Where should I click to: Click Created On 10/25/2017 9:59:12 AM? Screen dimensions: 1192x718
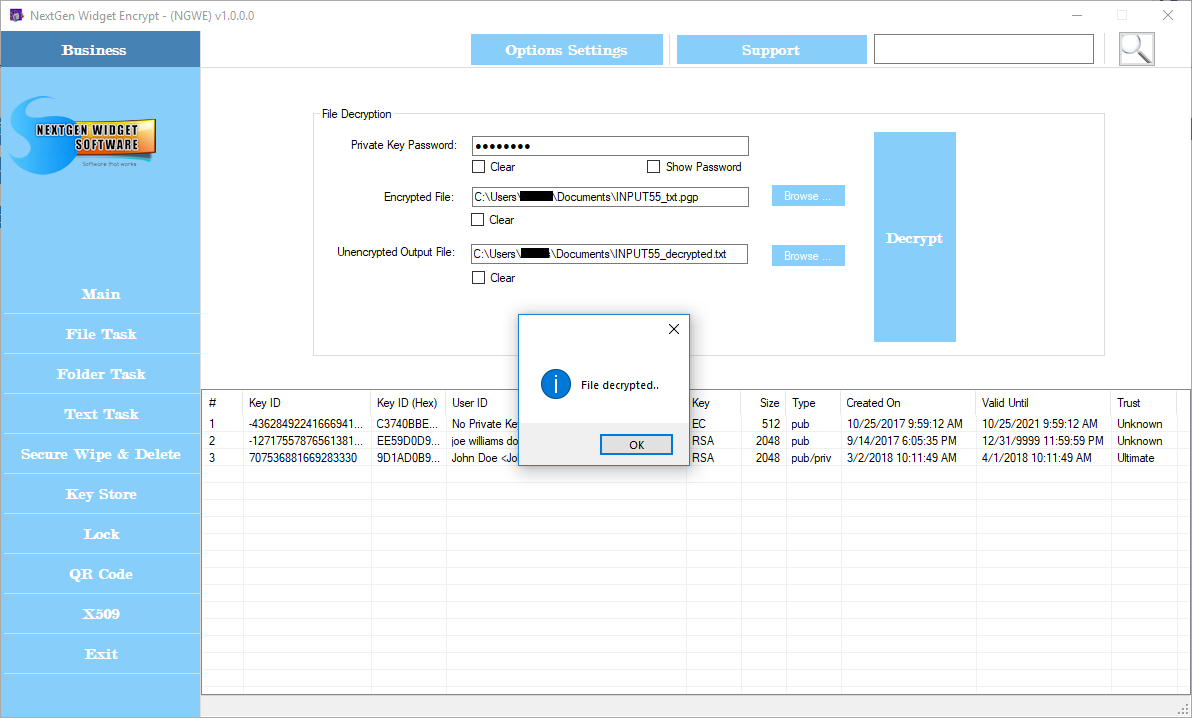coord(905,424)
